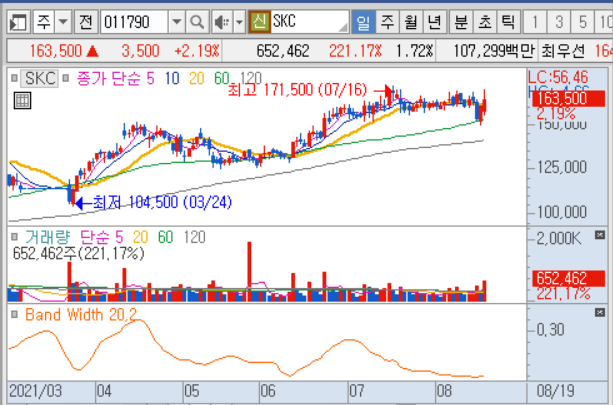Screen dimensions: 613x405
Task: Click the 주 market type button
Action: coord(43,22)
